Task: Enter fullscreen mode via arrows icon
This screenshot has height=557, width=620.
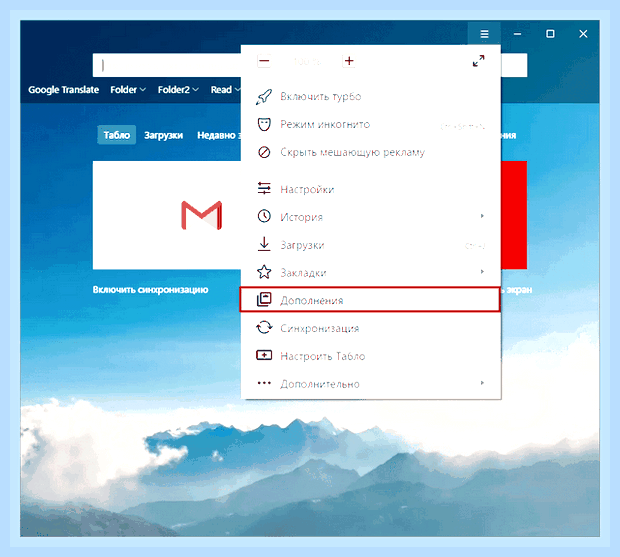Action: click(x=478, y=61)
